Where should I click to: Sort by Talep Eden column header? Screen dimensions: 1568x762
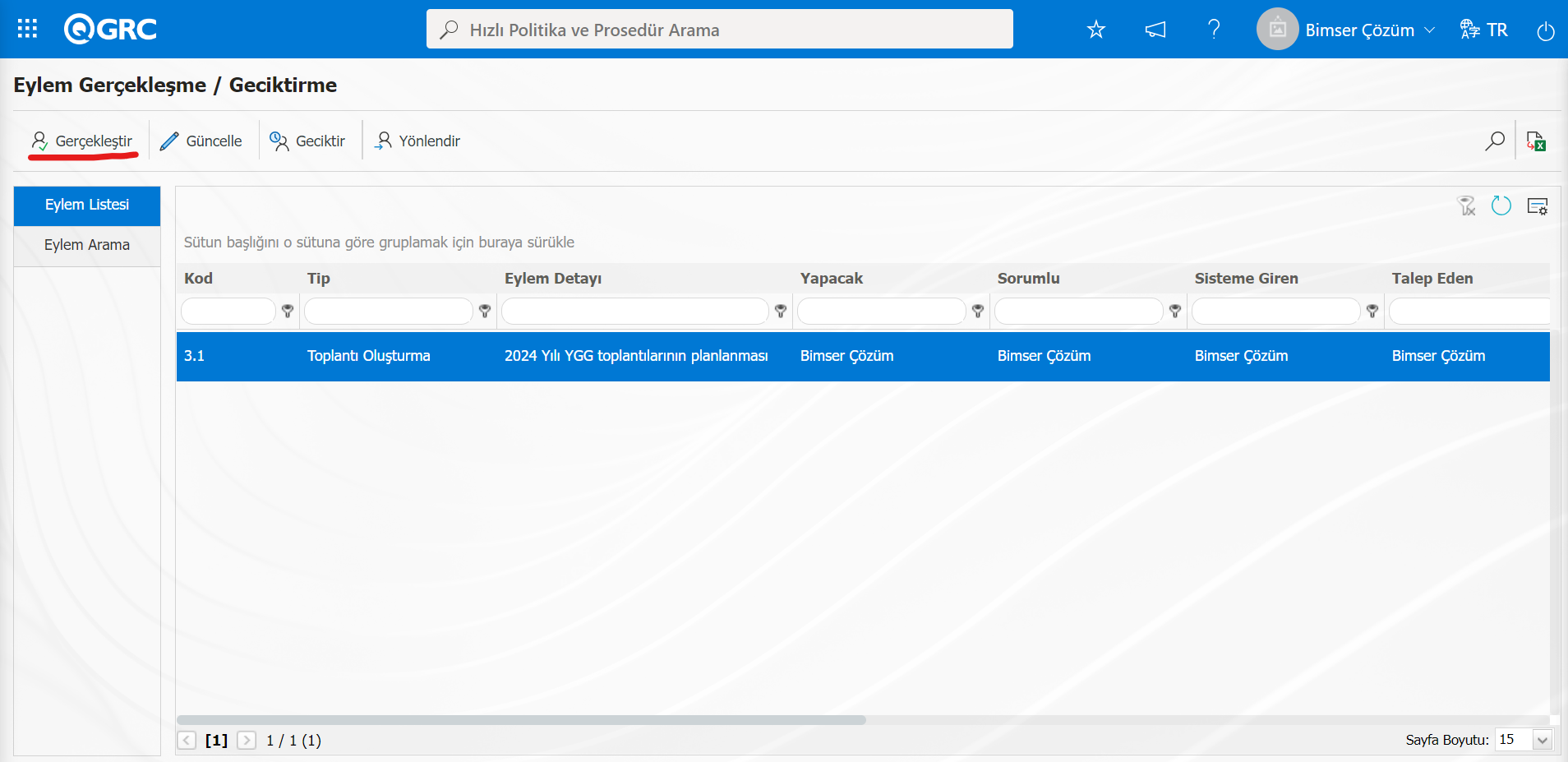[x=1432, y=279]
